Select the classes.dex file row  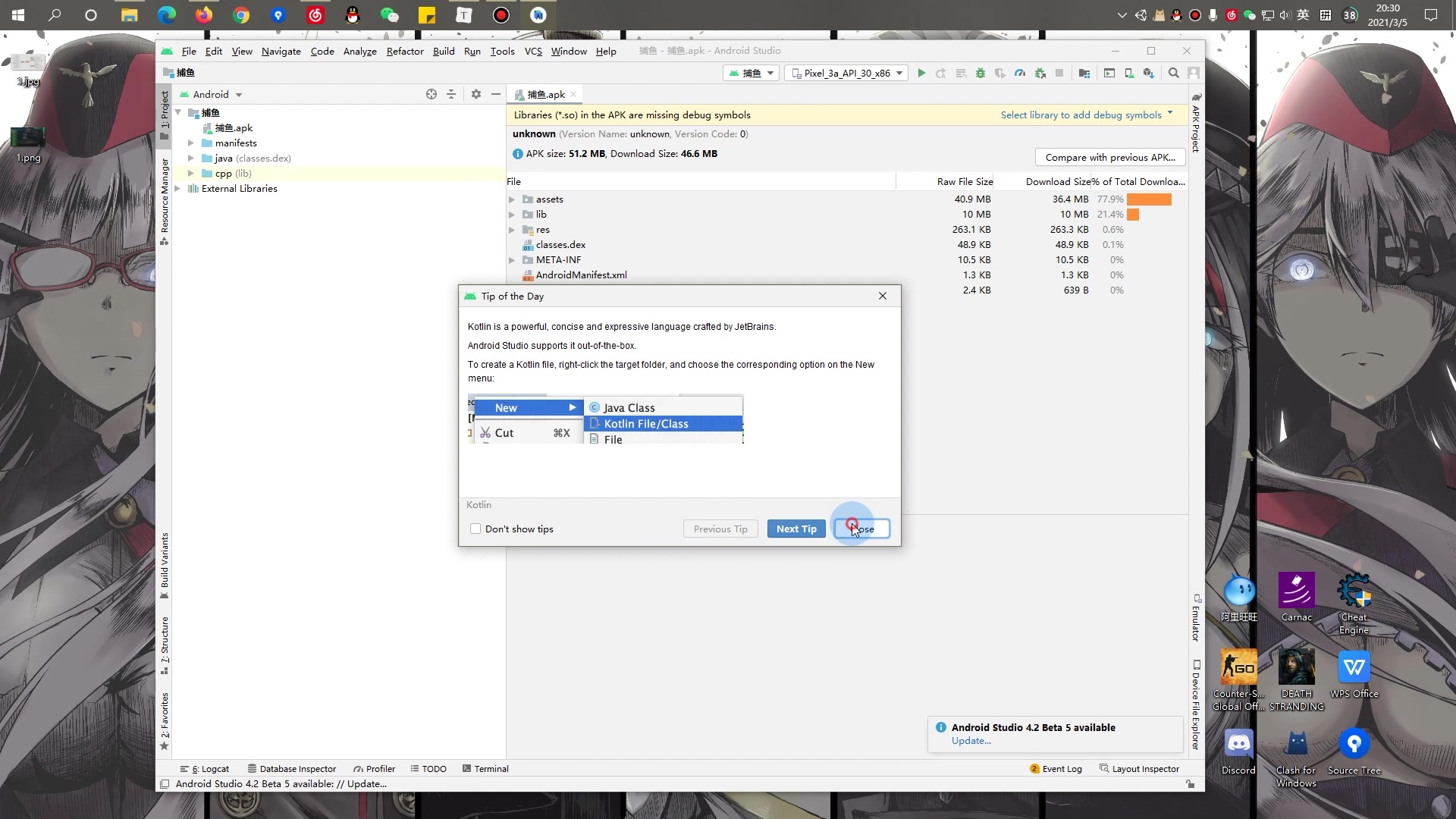tap(560, 244)
